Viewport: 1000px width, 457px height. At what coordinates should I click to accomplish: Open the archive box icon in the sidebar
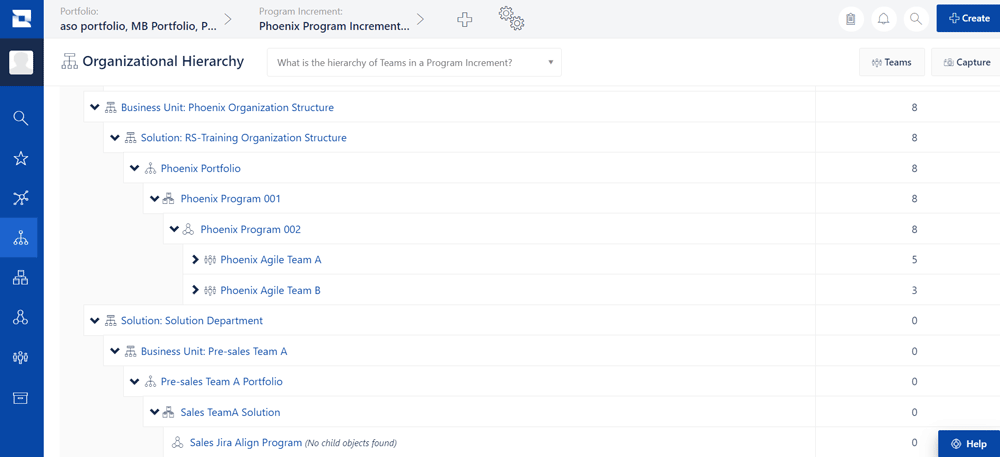pos(20,397)
